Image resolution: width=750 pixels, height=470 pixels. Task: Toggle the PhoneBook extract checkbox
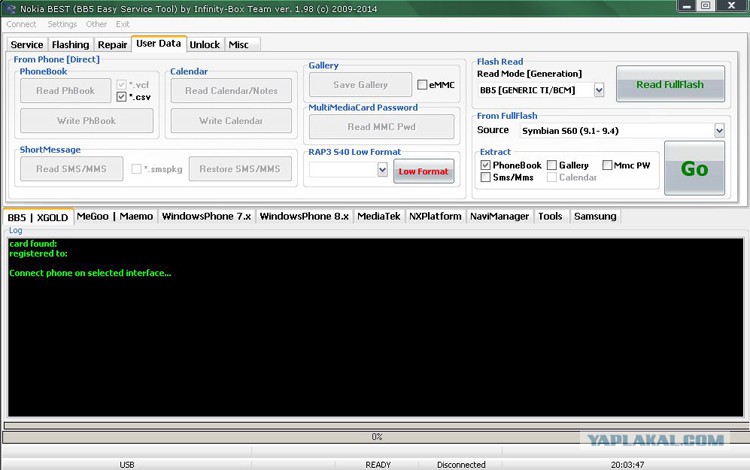485,165
